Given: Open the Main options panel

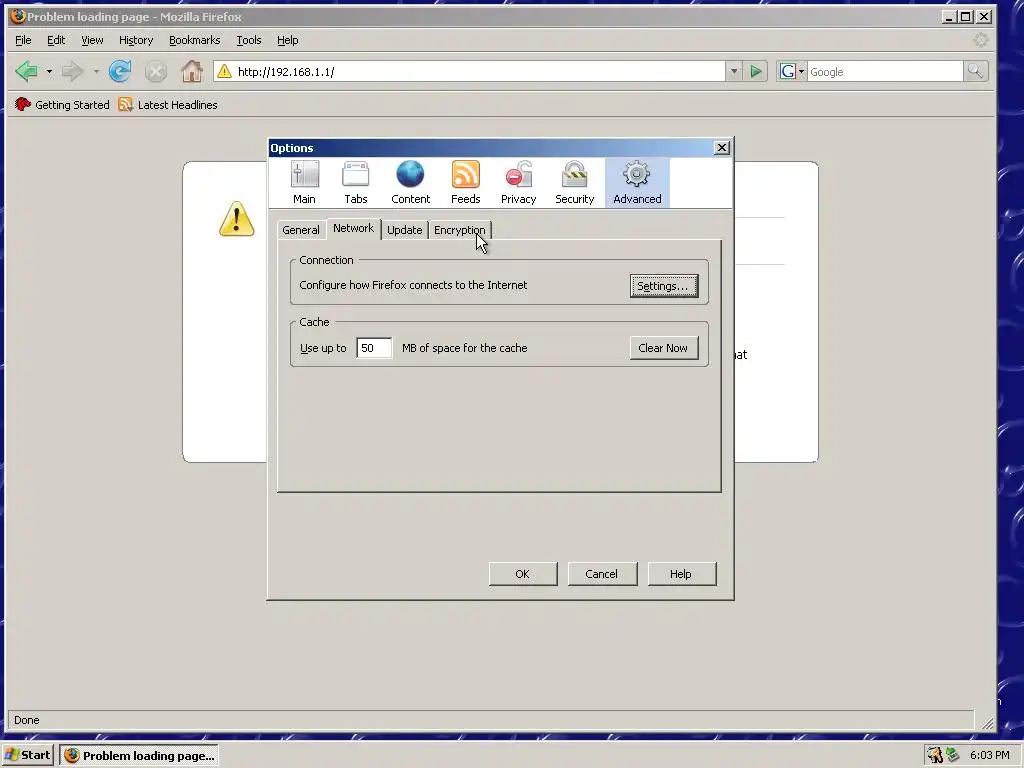Looking at the screenshot, I should click(x=304, y=183).
